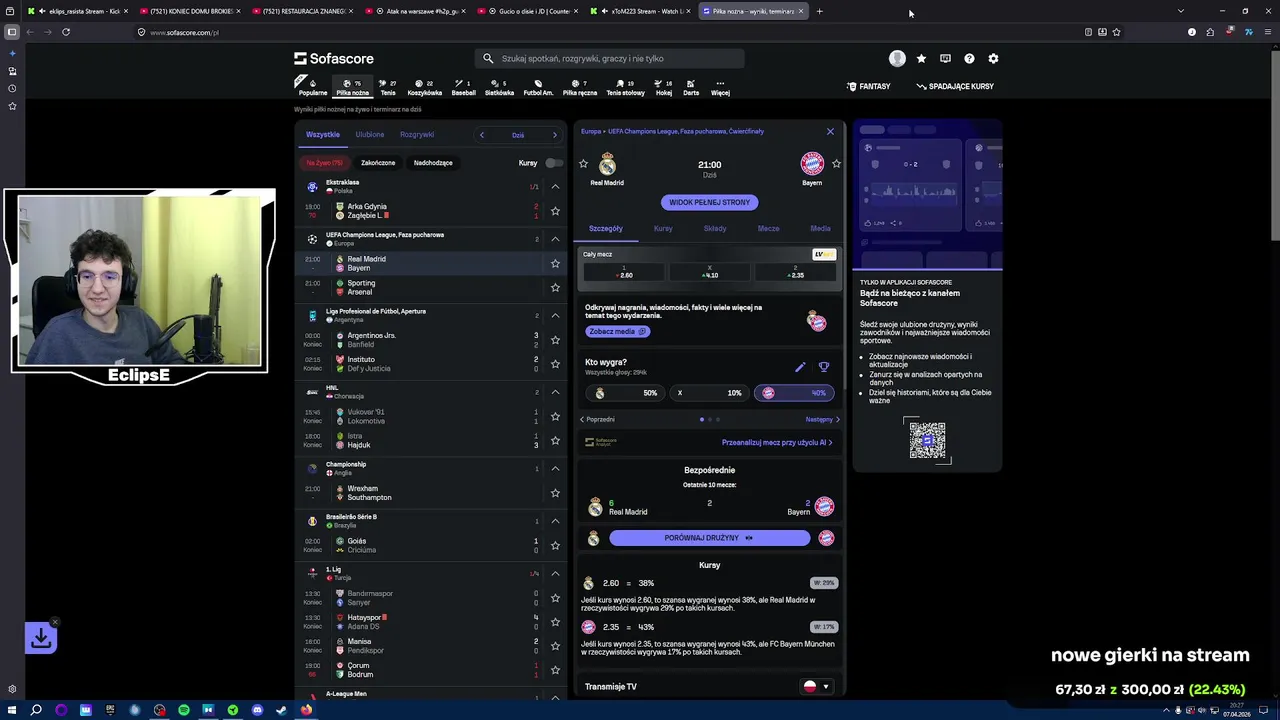Toggle the Kursy odds switch
This screenshot has width=1280, height=720.
554,162
